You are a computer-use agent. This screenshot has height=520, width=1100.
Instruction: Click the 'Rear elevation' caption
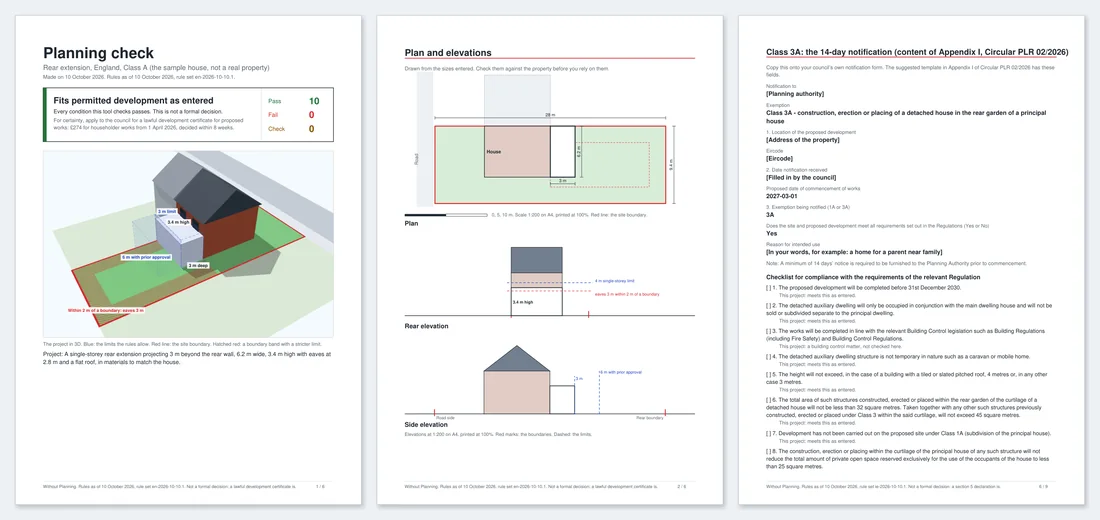(x=427, y=326)
